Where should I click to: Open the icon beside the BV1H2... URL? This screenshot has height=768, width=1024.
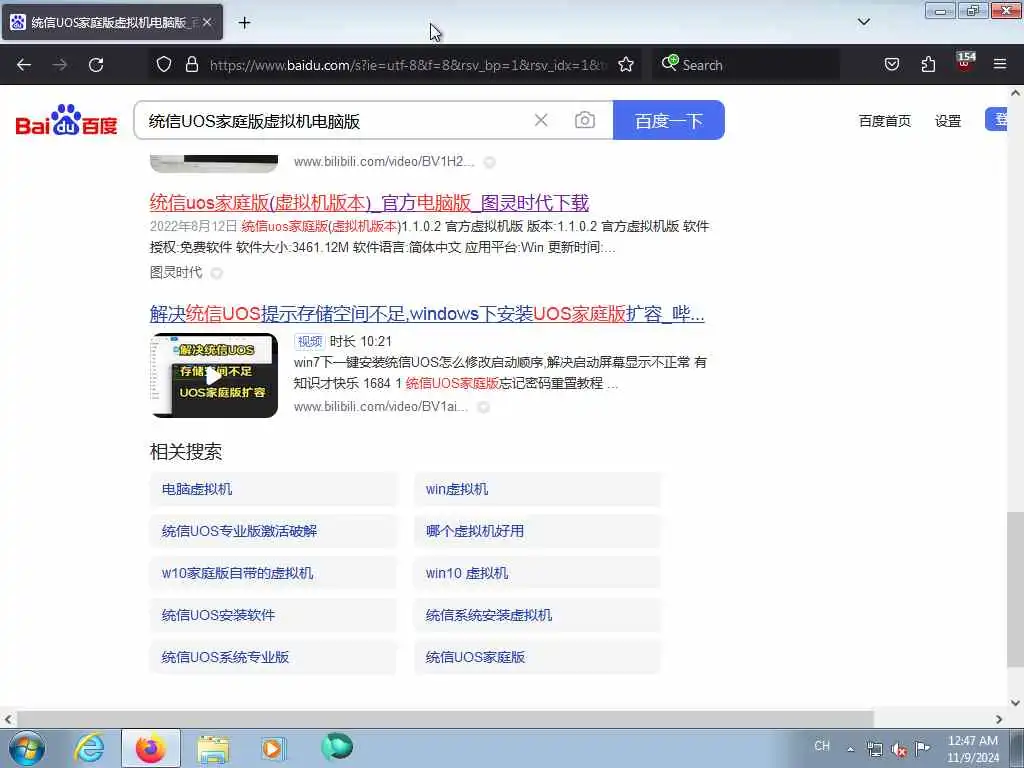[489, 162]
